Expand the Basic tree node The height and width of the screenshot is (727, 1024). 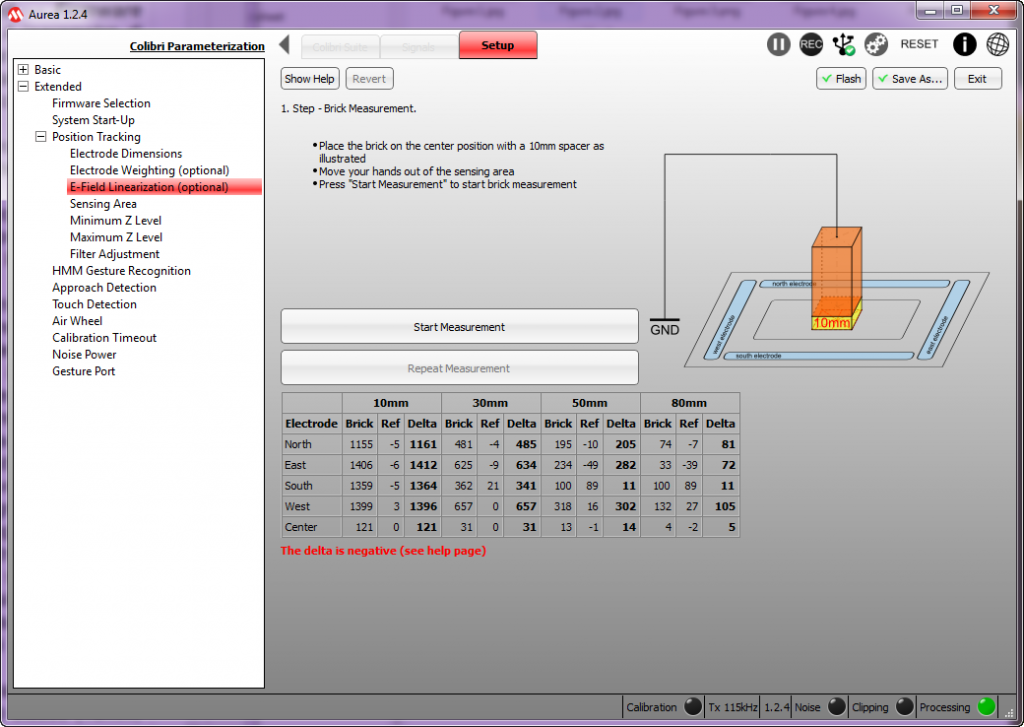24,70
